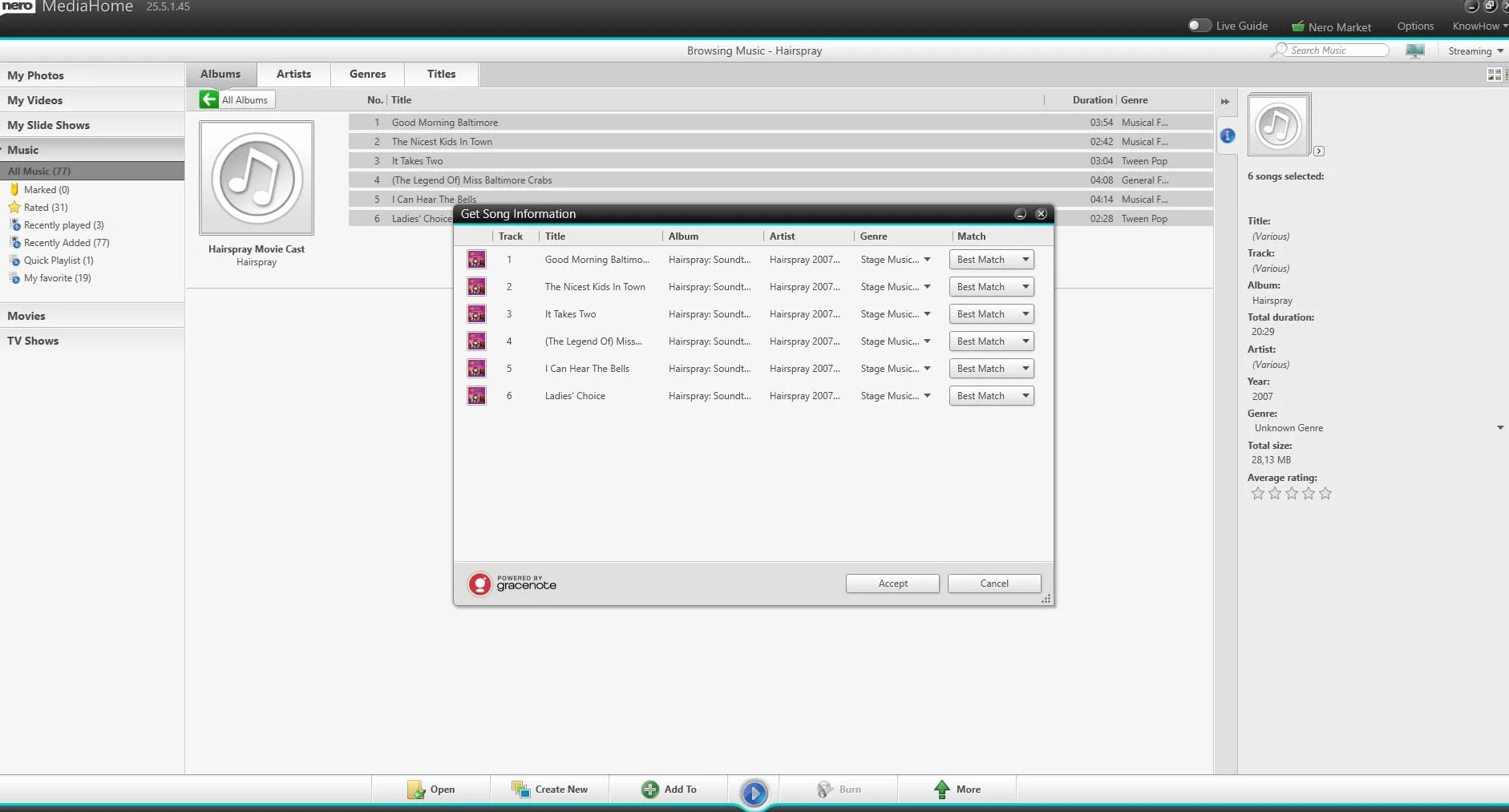This screenshot has width=1509, height=812.
Task: Go back with All Albums button
Action: 237,99
